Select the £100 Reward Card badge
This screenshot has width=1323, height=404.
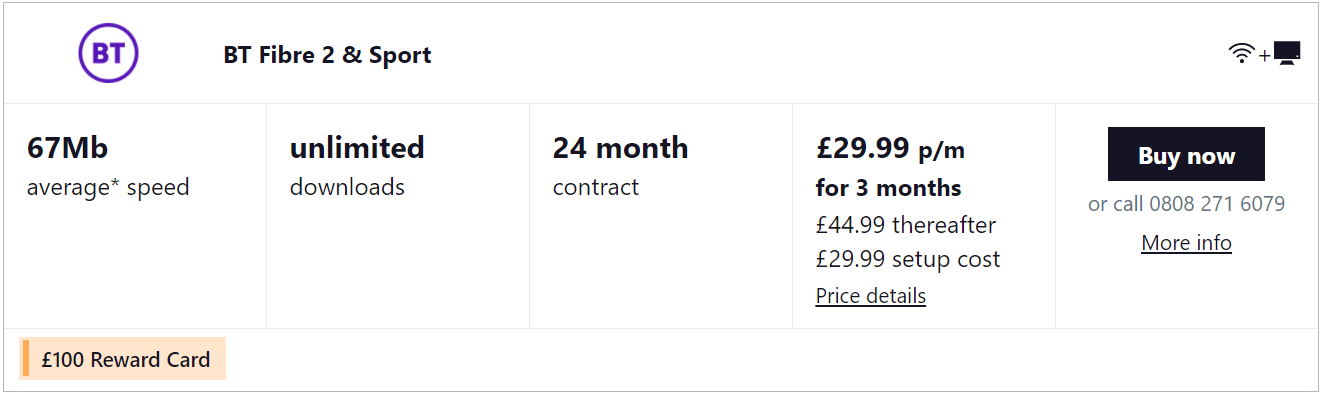pyautogui.click(x=125, y=360)
